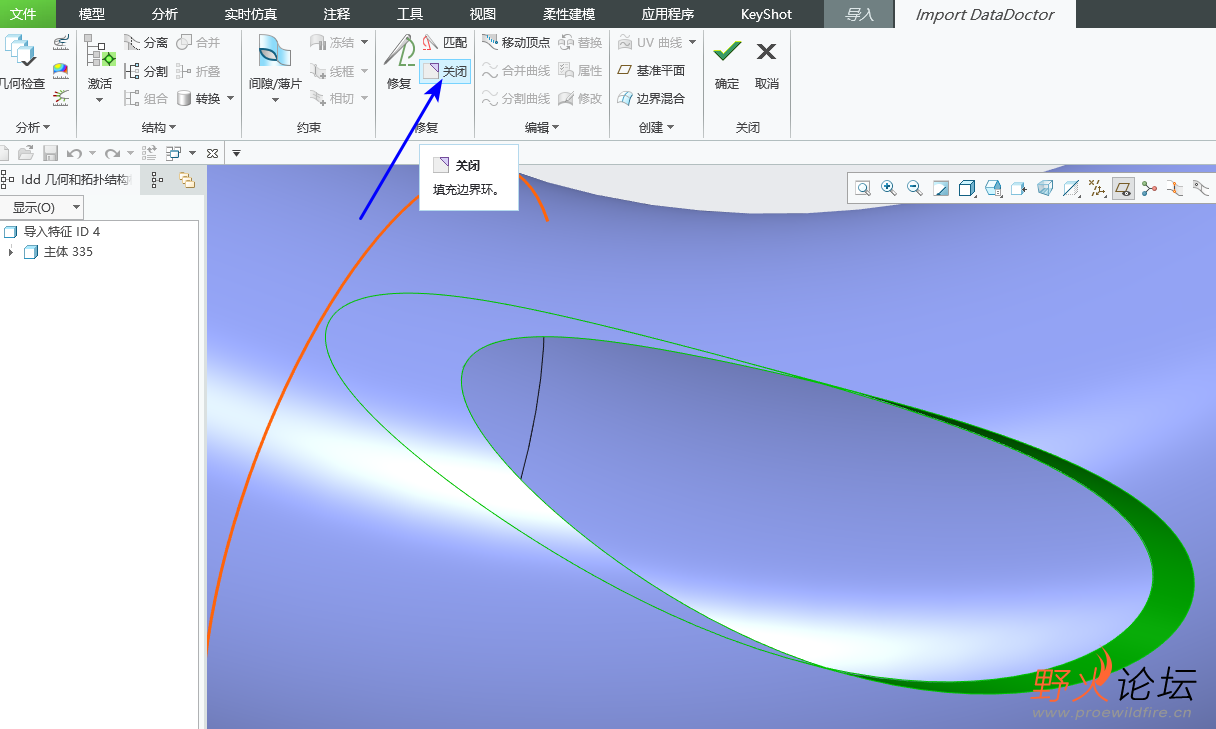The height and width of the screenshot is (729, 1216).
Task: Open the 显示(O) dropdown
Action: (x=42, y=207)
